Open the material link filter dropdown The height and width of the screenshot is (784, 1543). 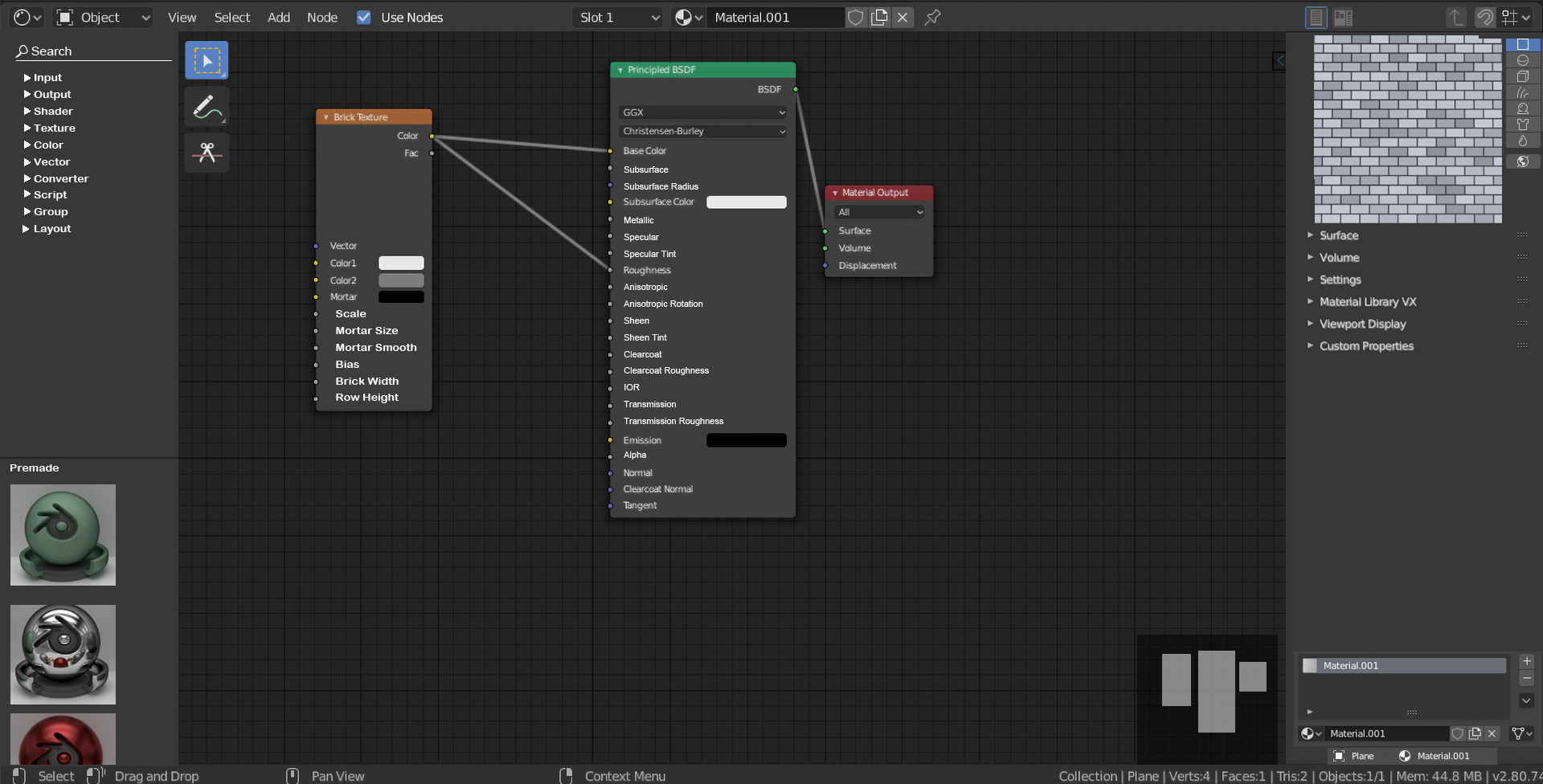(x=1522, y=733)
